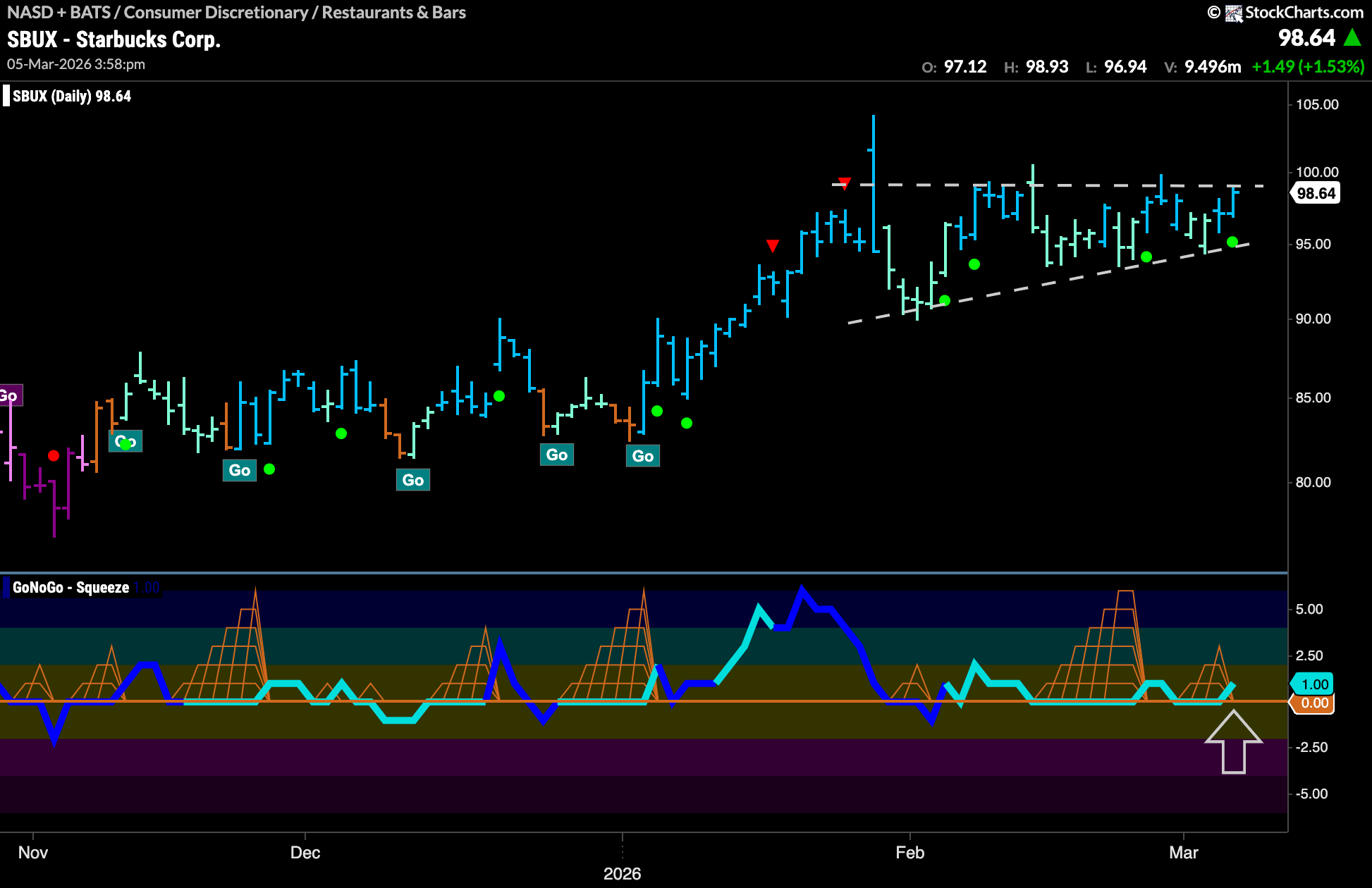Click the high price value 98.93
The height and width of the screenshot is (888, 1372).
(1047, 67)
